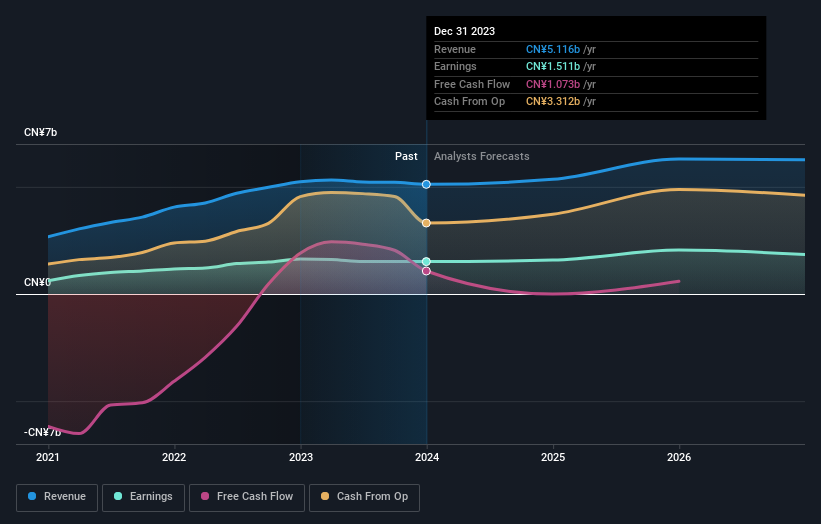Click the 2023 x-axis label
The width and height of the screenshot is (821, 524).
[x=301, y=458]
